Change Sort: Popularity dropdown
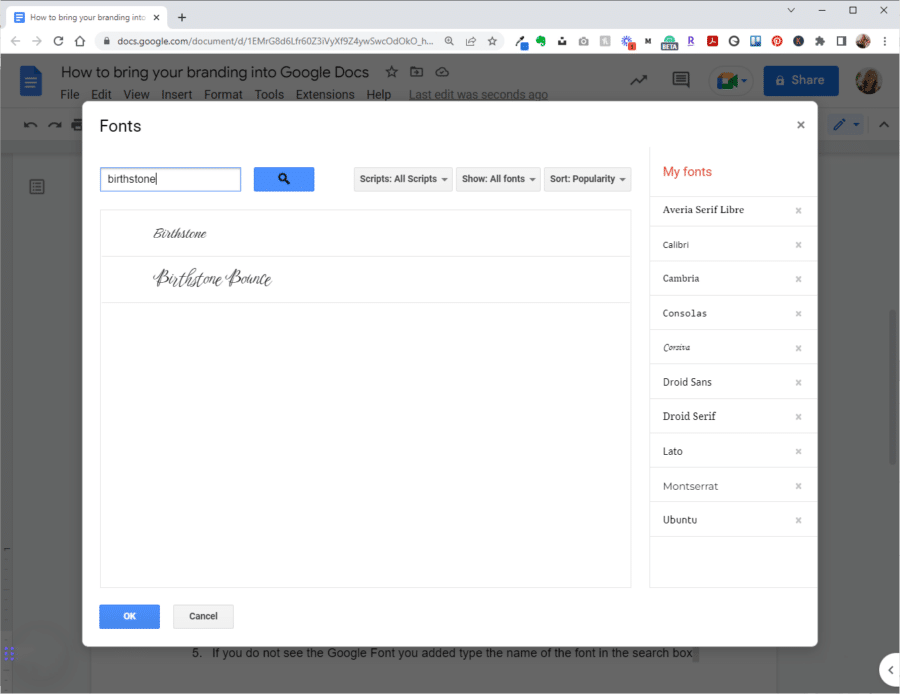 coord(587,179)
